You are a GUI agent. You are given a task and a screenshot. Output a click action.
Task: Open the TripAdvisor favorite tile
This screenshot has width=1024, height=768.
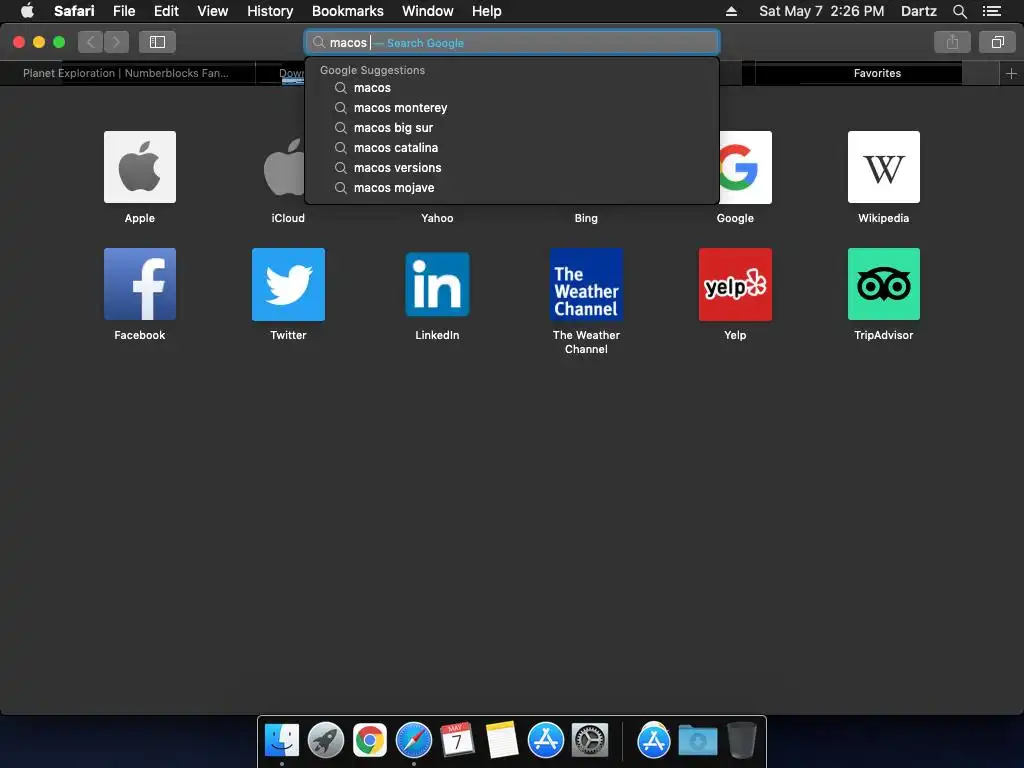(884, 284)
